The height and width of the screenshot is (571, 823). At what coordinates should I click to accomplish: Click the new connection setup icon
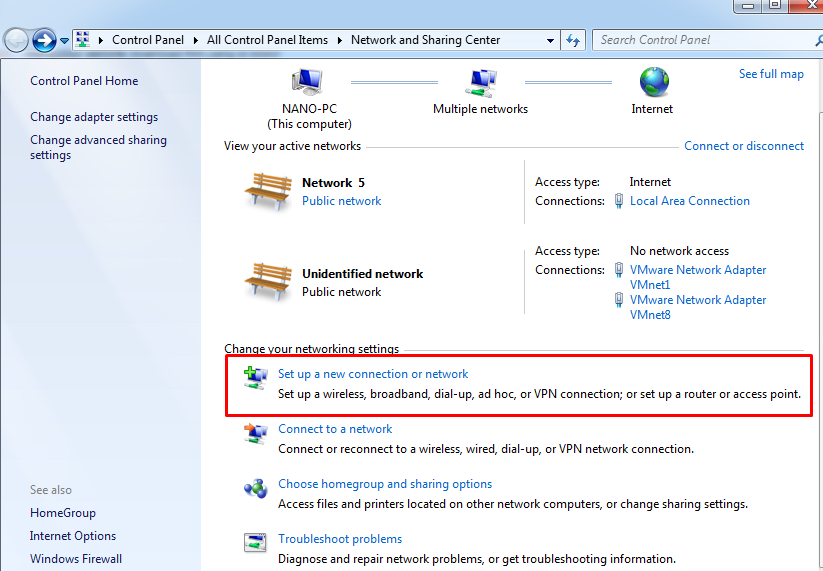(256, 378)
